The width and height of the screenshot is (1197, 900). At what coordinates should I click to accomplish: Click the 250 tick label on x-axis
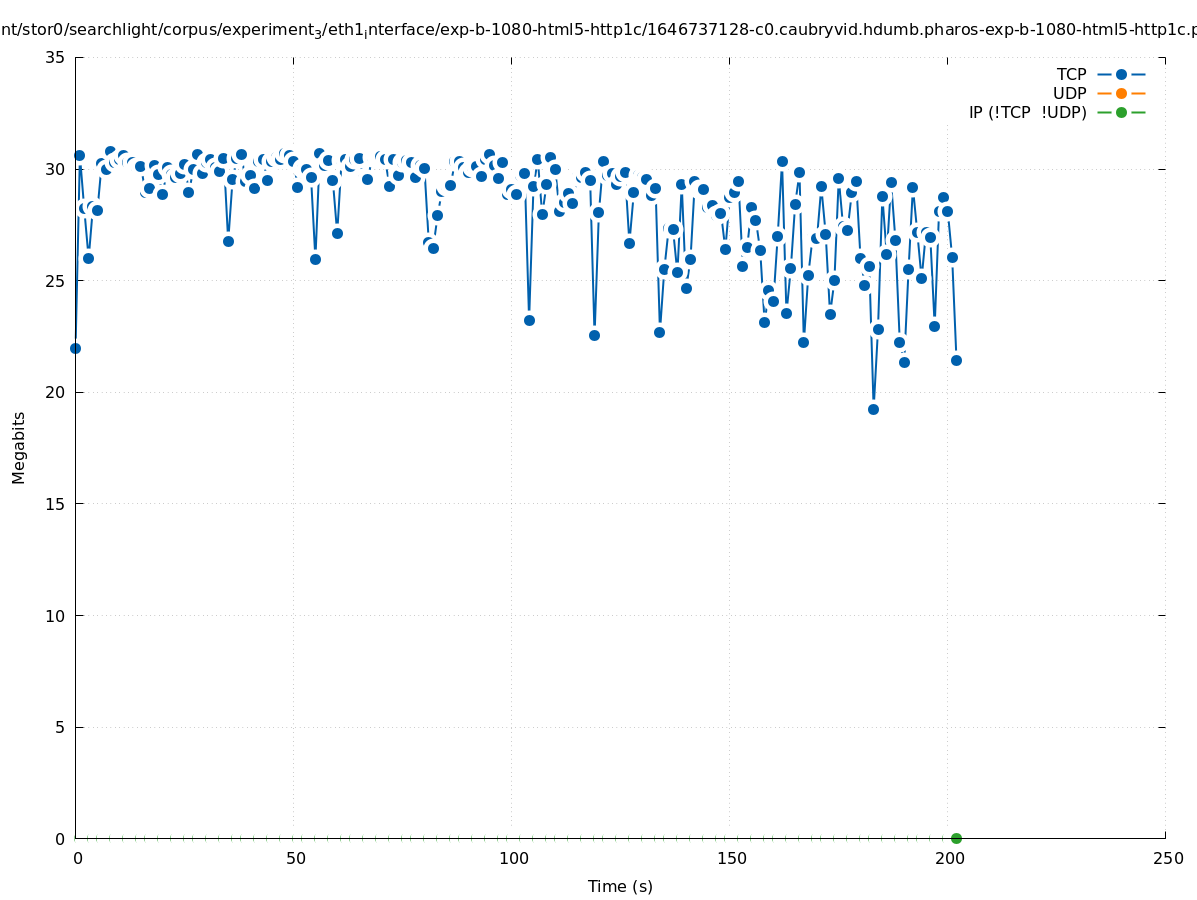click(1167, 858)
